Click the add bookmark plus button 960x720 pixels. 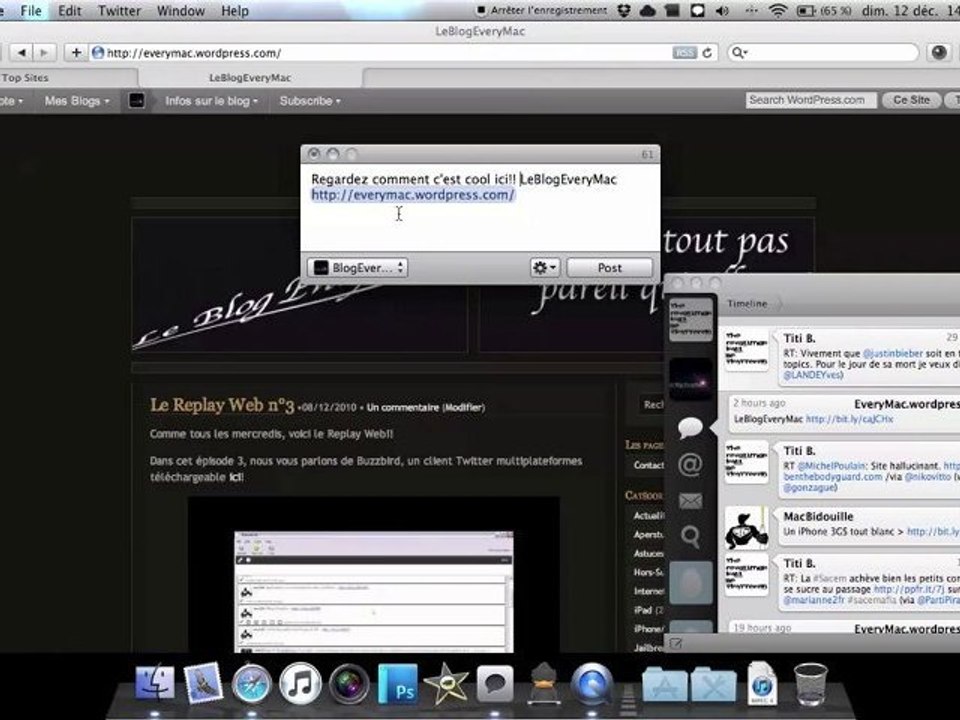pos(76,53)
